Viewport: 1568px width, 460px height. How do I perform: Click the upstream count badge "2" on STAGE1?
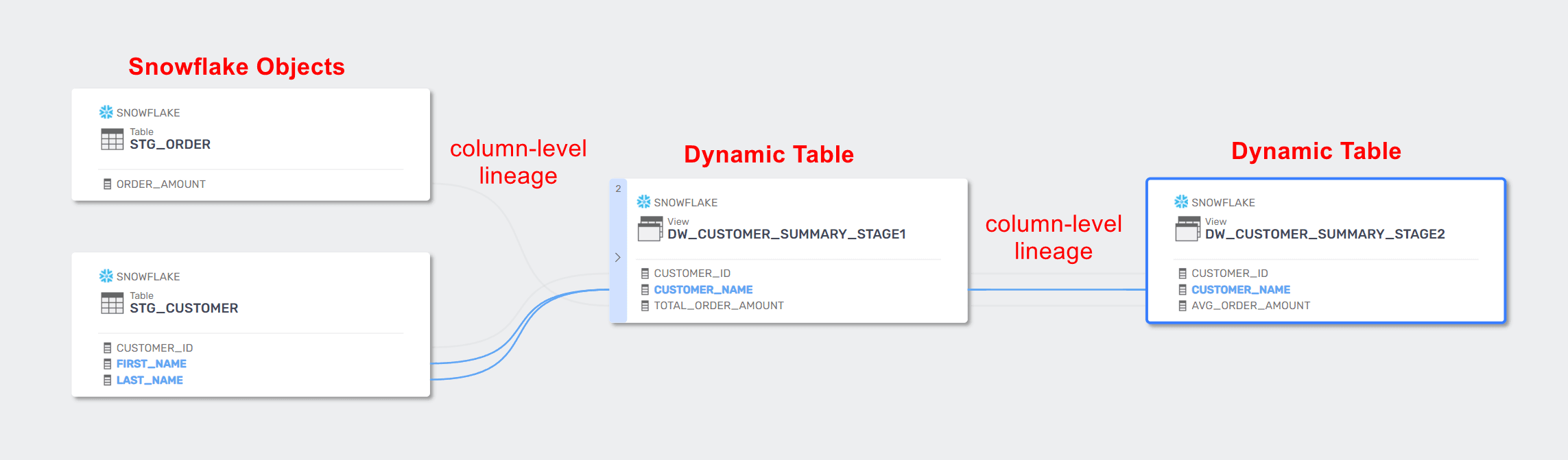(x=618, y=189)
